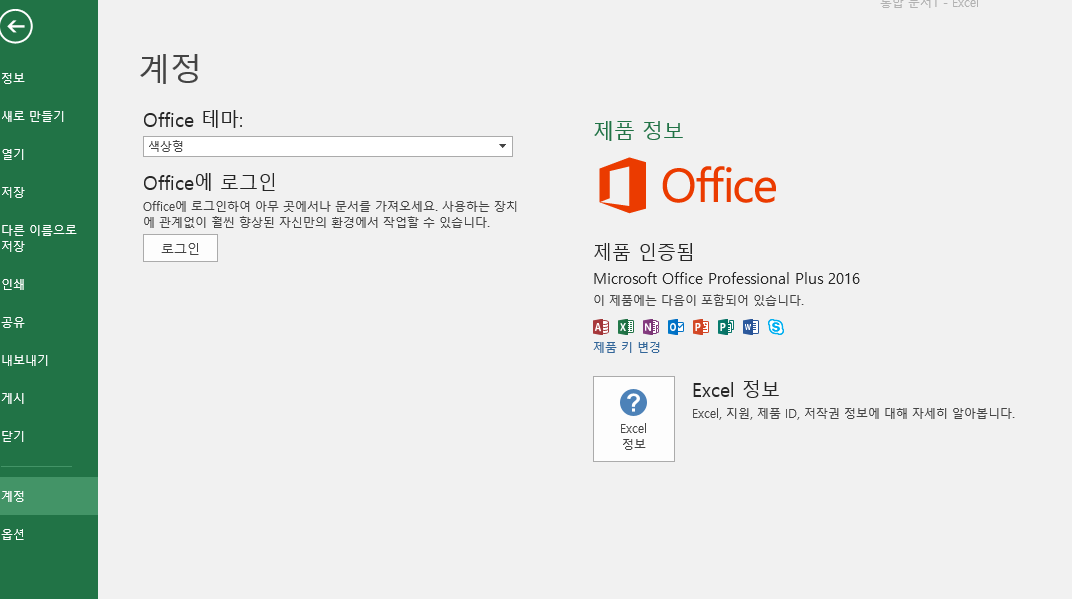
Task: Go to 공유 in the sidebar
Action: [x=49, y=322]
